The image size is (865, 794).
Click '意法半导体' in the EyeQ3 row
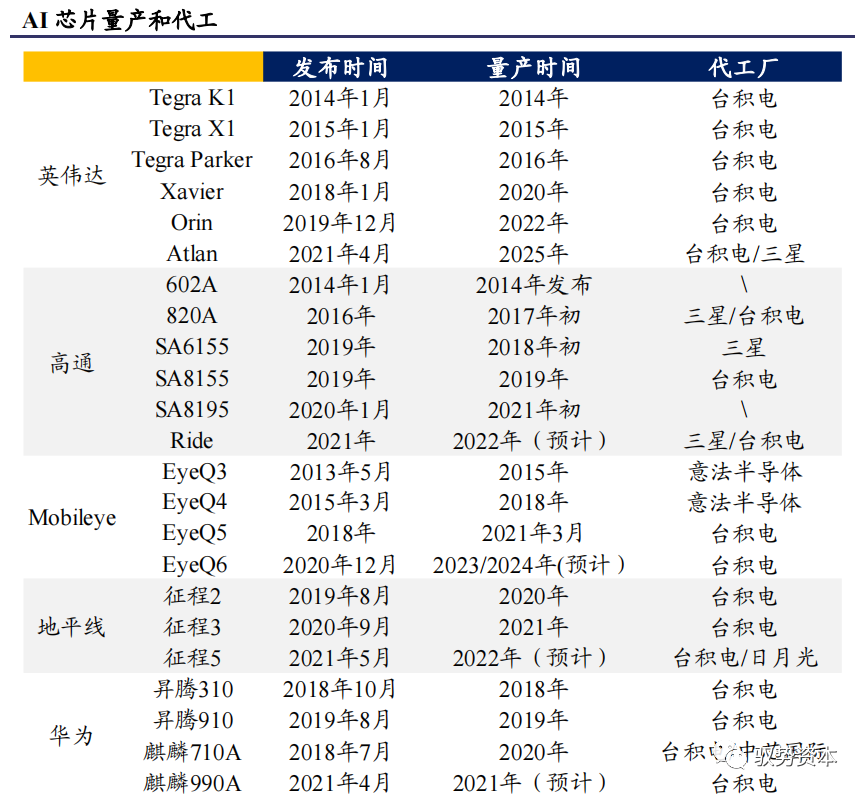tap(745, 472)
